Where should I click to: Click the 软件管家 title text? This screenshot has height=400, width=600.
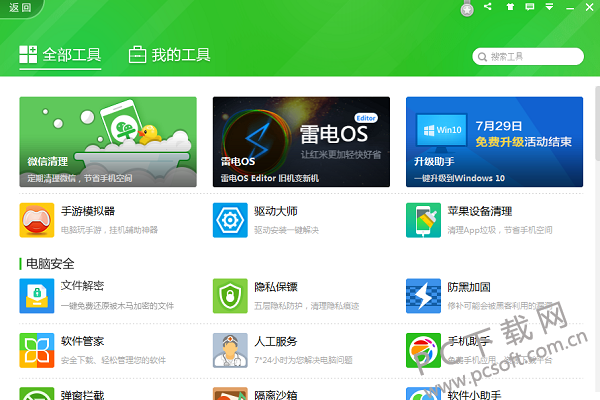tap(82, 341)
